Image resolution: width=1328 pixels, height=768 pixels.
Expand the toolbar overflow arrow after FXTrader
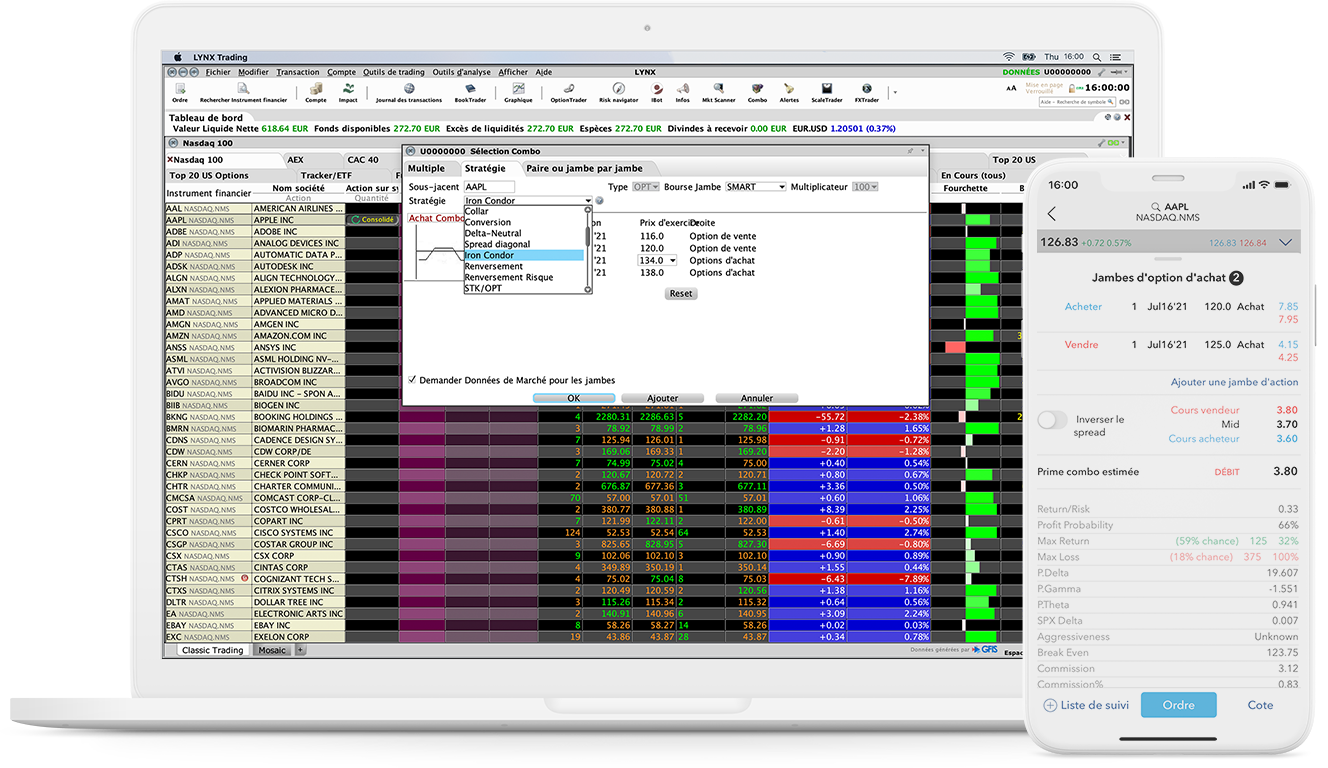pyautogui.click(x=894, y=93)
